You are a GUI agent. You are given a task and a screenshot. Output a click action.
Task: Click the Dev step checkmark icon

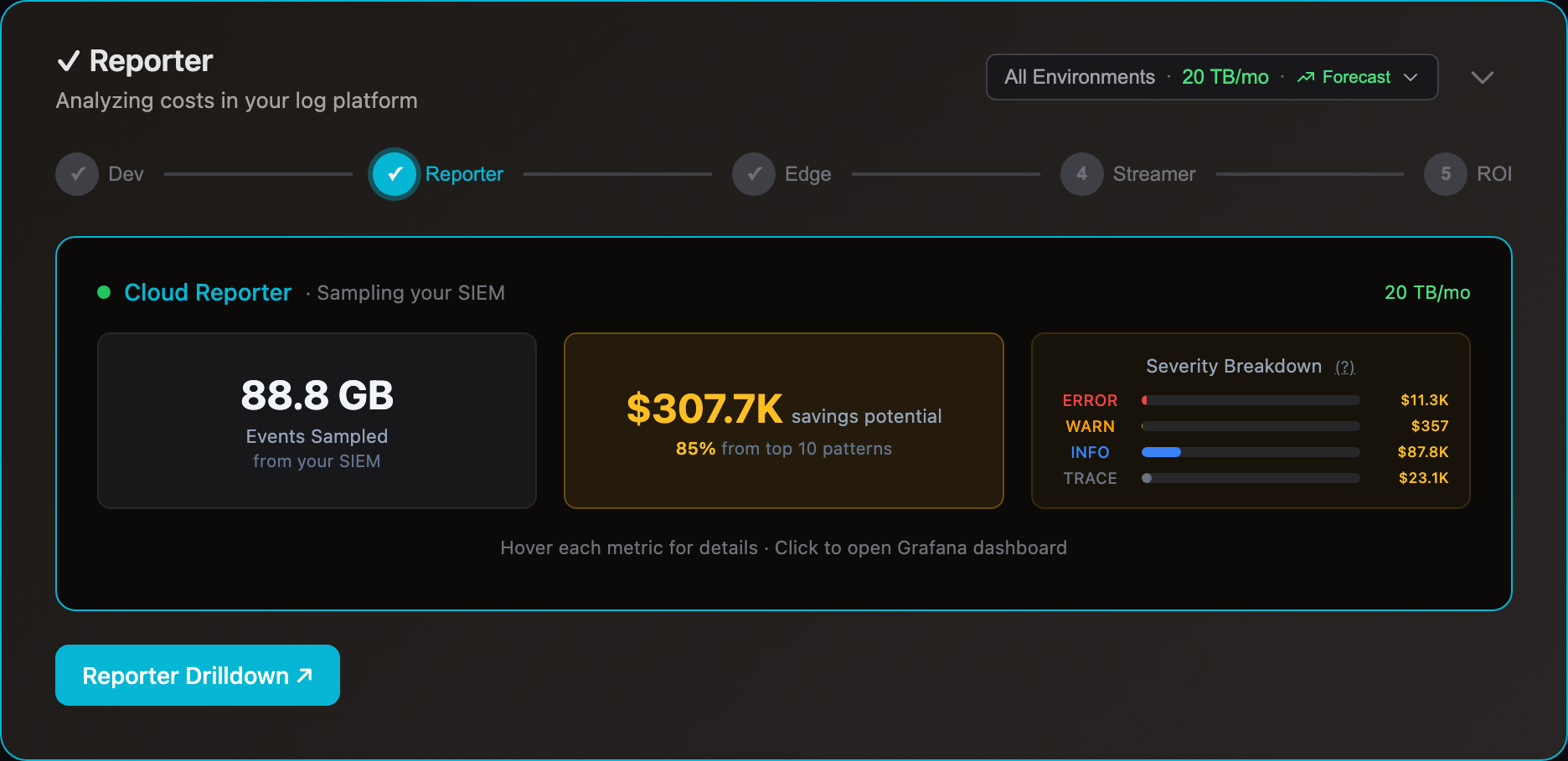pyautogui.click(x=76, y=174)
